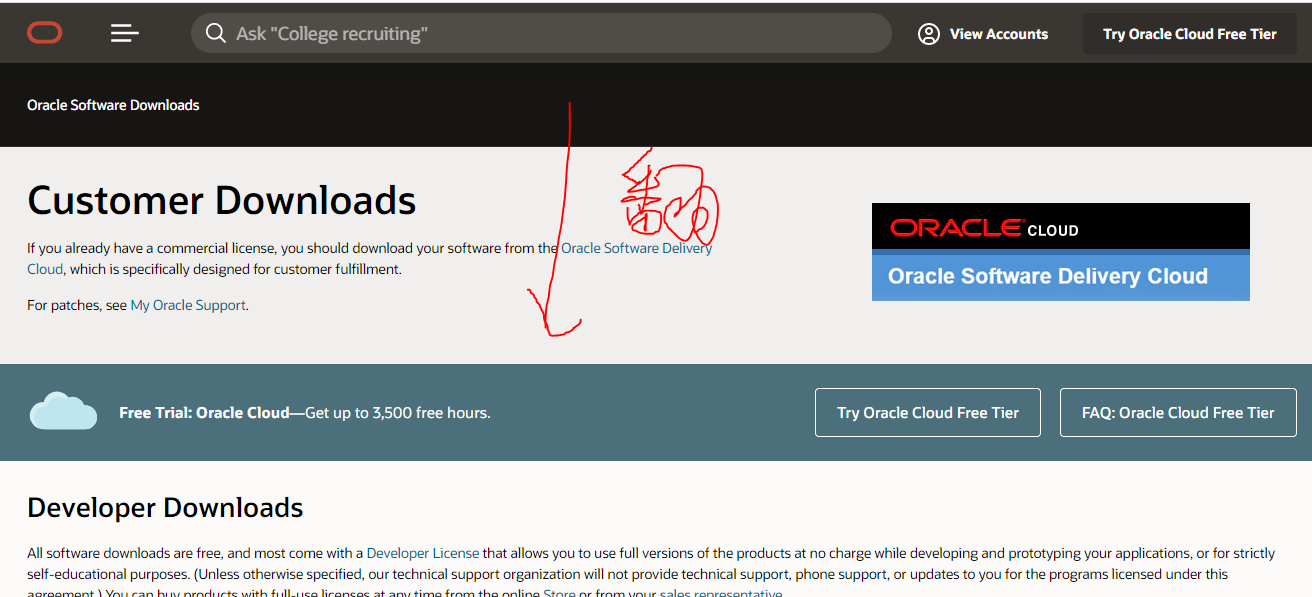1312x597 pixels.
Task: Open the My Oracle Support link
Action: 188,304
